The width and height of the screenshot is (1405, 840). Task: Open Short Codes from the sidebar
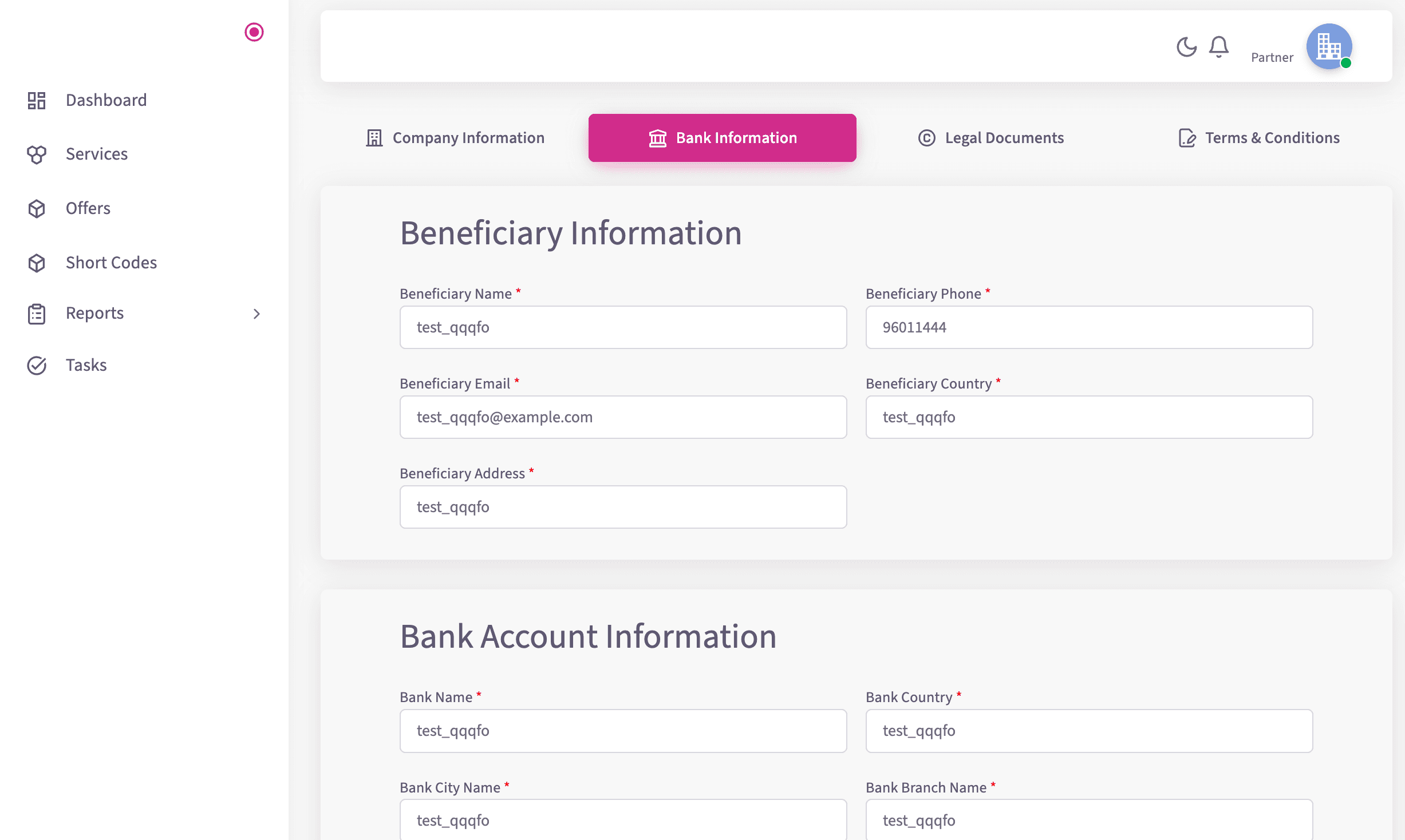click(111, 262)
